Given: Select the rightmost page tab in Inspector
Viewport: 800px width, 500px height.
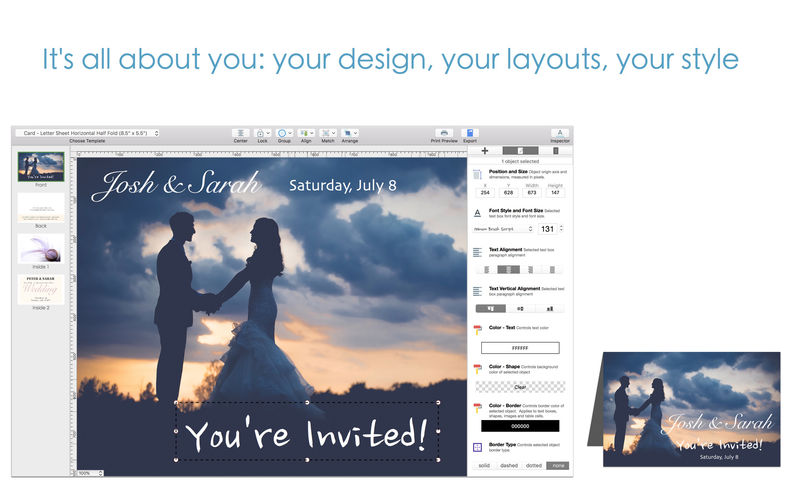Looking at the screenshot, I should (x=556, y=151).
